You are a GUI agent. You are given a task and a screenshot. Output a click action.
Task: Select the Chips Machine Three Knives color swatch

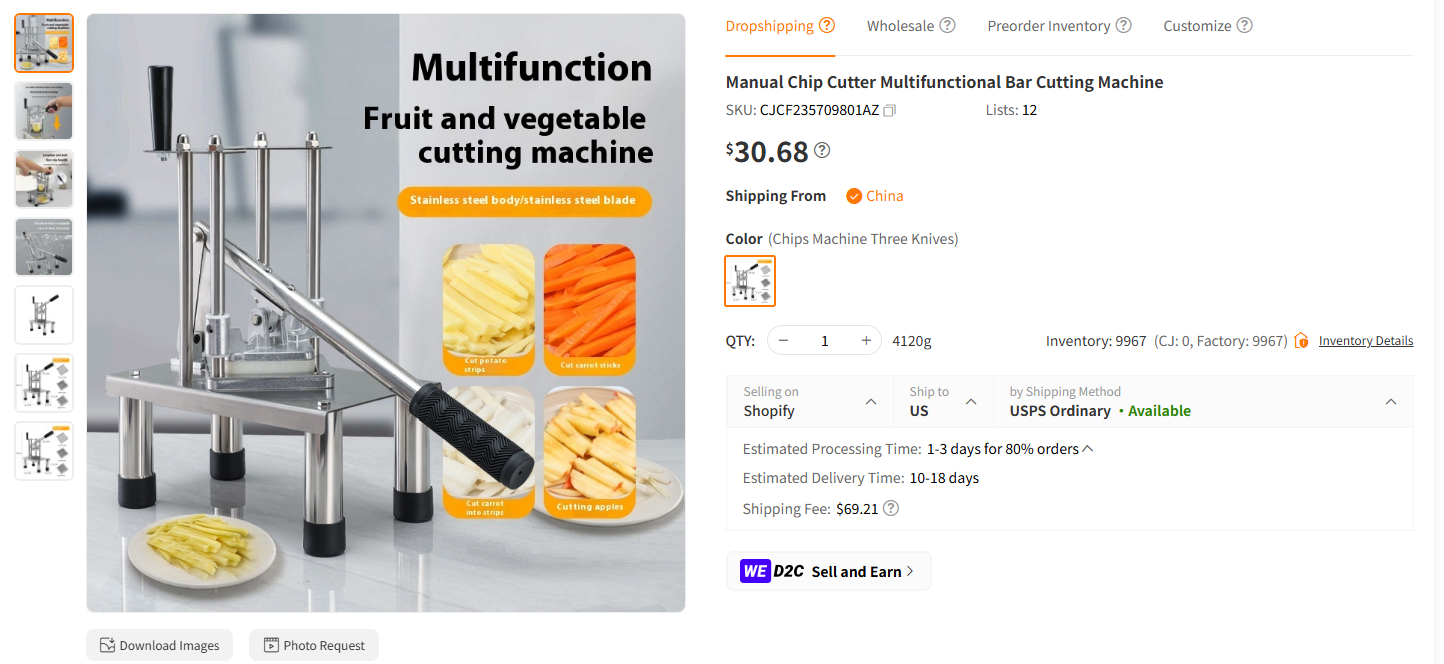pos(750,281)
